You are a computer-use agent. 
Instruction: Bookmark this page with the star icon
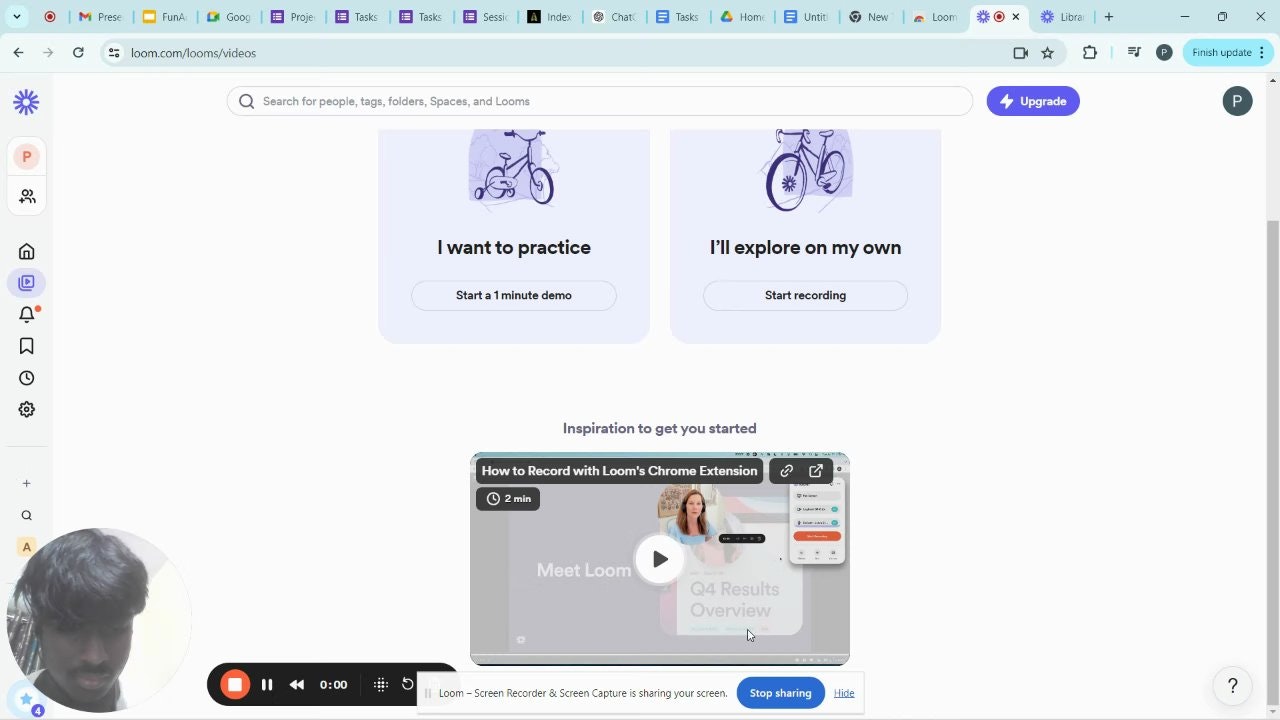[x=1047, y=53]
